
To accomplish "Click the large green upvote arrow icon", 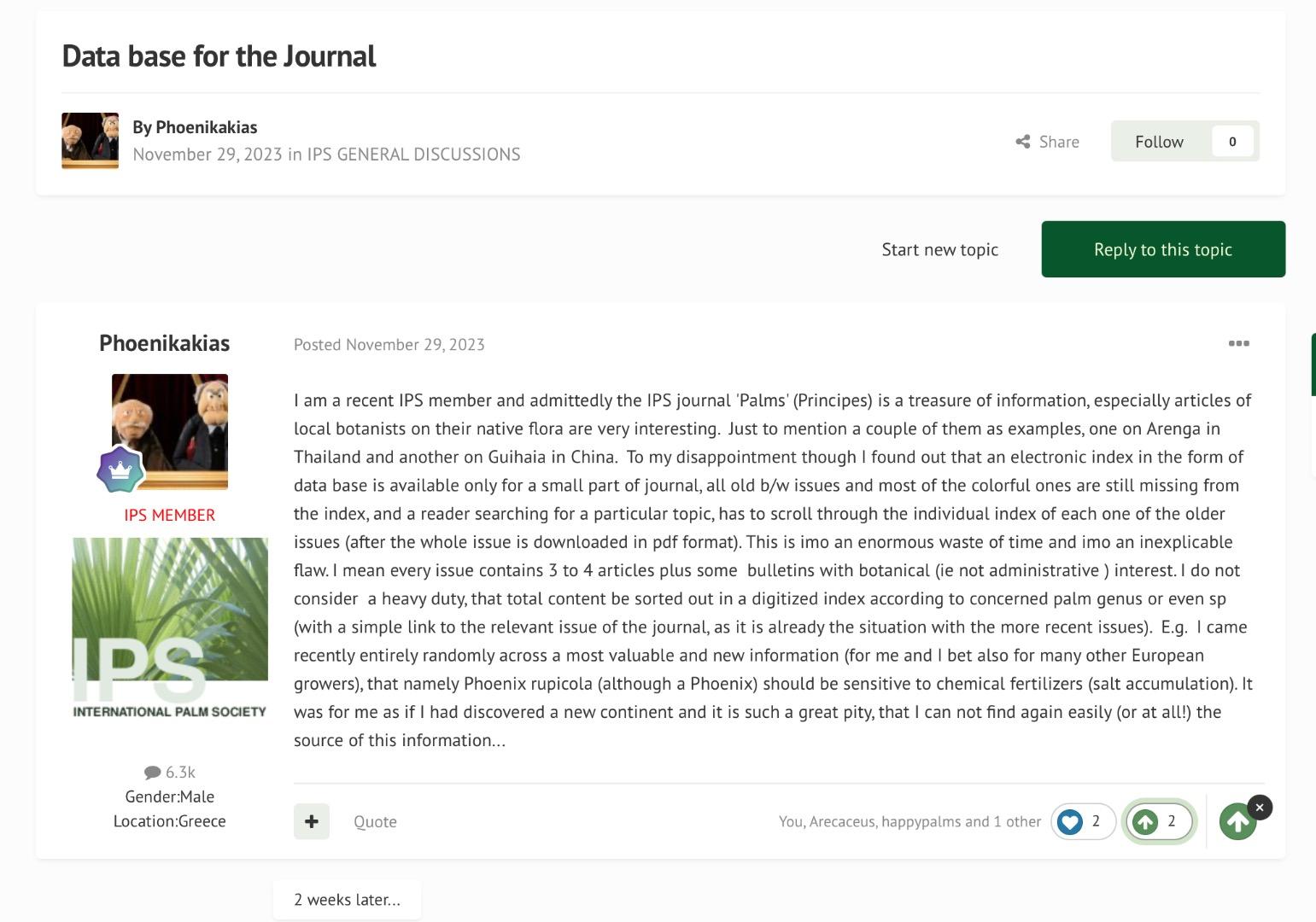I will click(x=1237, y=822).
